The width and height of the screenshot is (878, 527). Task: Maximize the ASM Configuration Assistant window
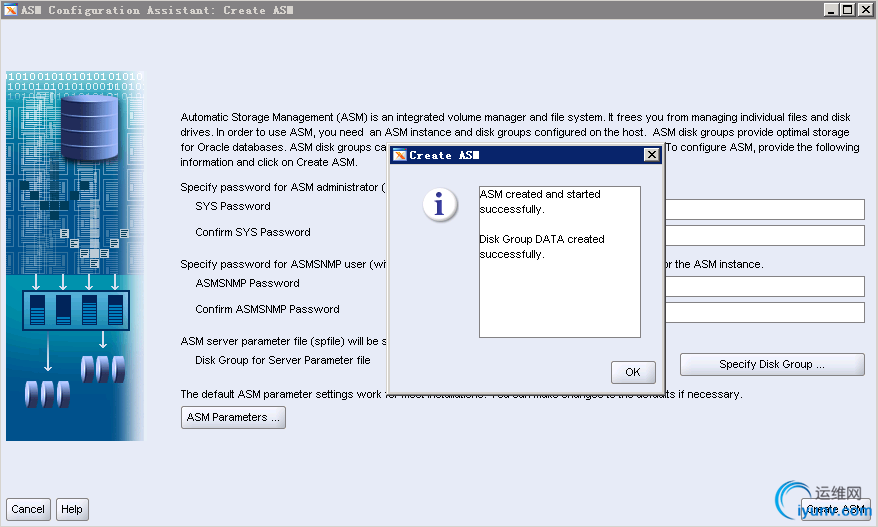[848, 10]
